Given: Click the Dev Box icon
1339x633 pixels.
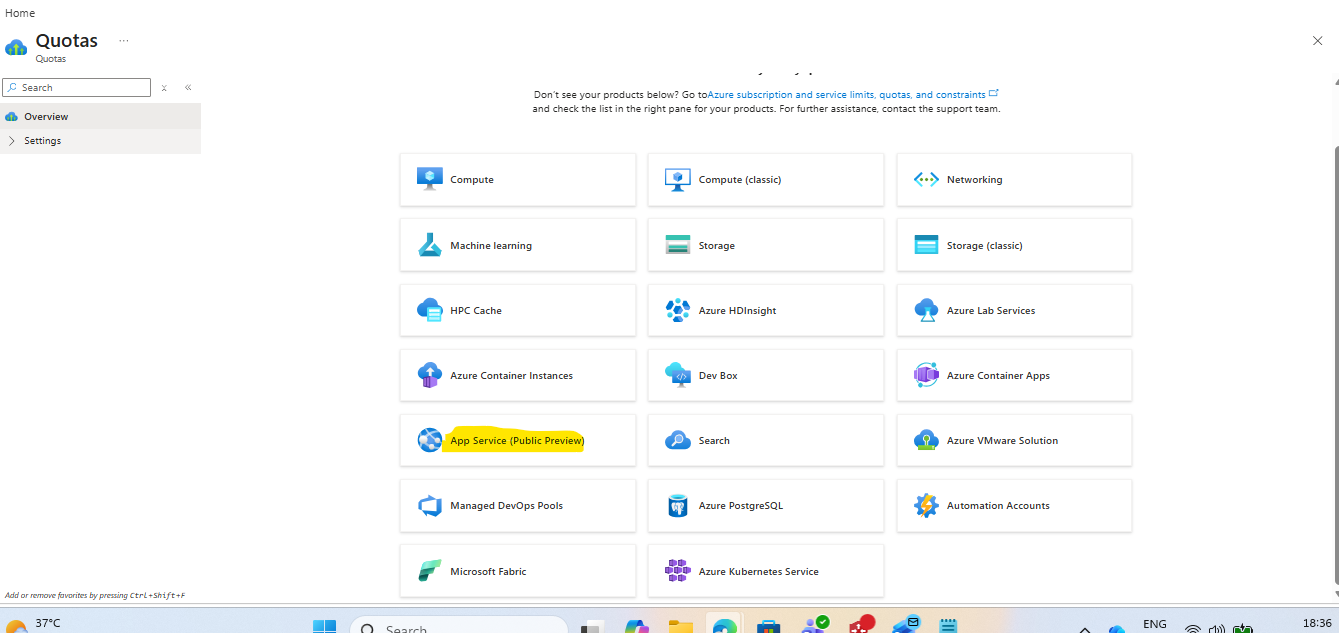Looking at the screenshot, I should pos(678,375).
